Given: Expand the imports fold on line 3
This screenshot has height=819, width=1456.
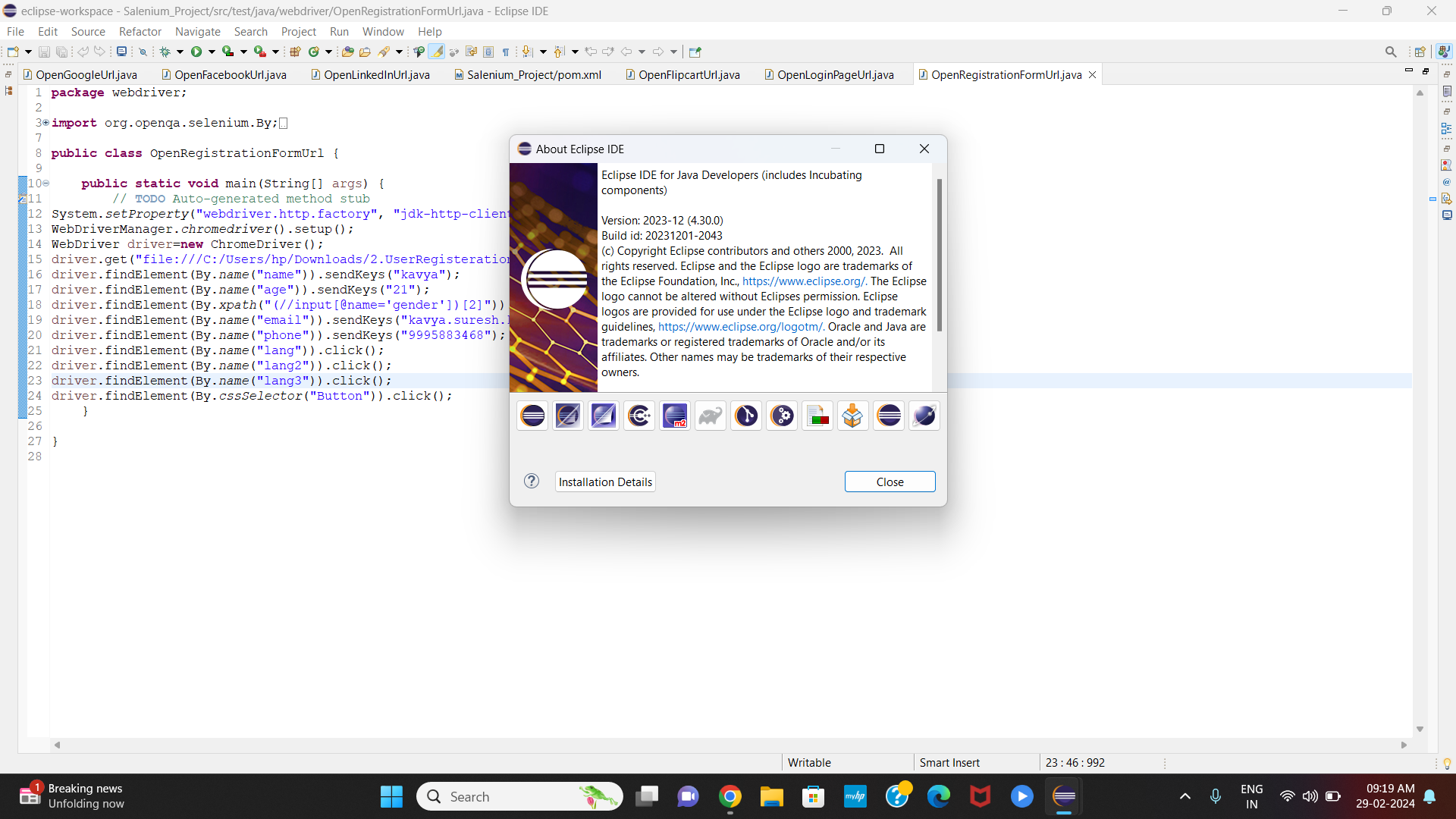Looking at the screenshot, I should pos(45,122).
